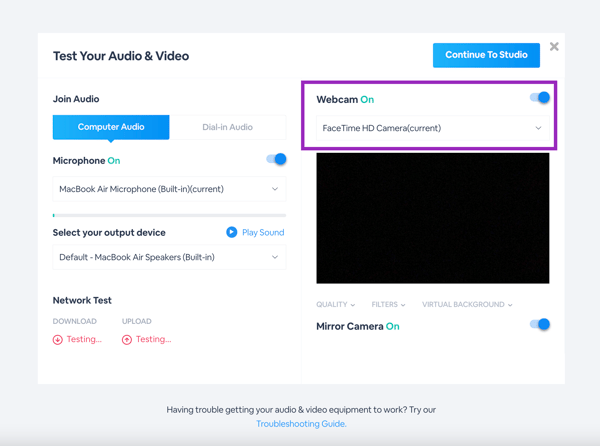Click the 'Test Your Audio & Video' title
The image size is (600, 446).
tap(121, 56)
